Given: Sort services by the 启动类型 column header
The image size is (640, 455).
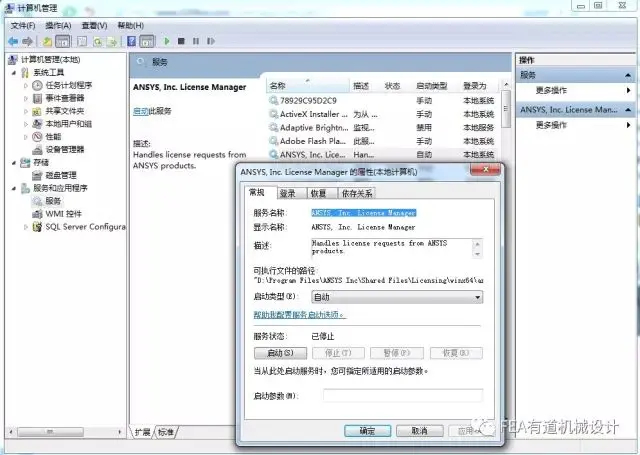Looking at the screenshot, I should pyautogui.click(x=431, y=86).
